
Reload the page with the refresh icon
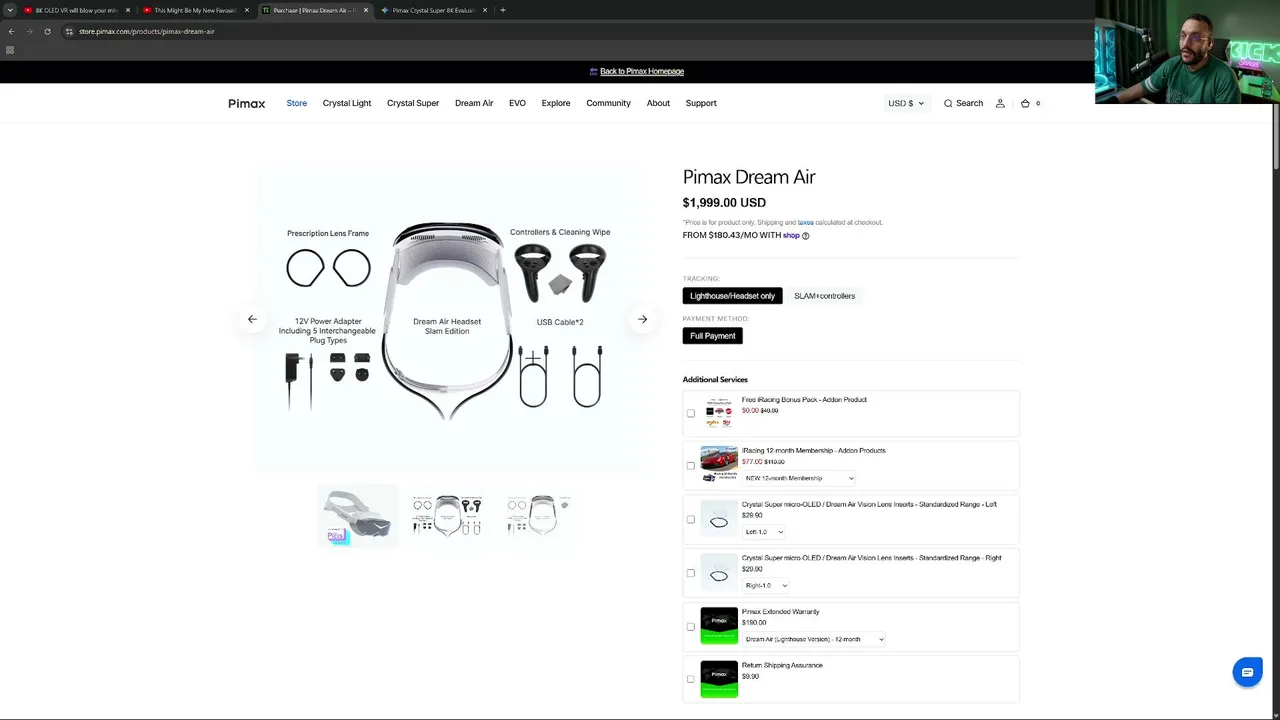pos(47,31)
